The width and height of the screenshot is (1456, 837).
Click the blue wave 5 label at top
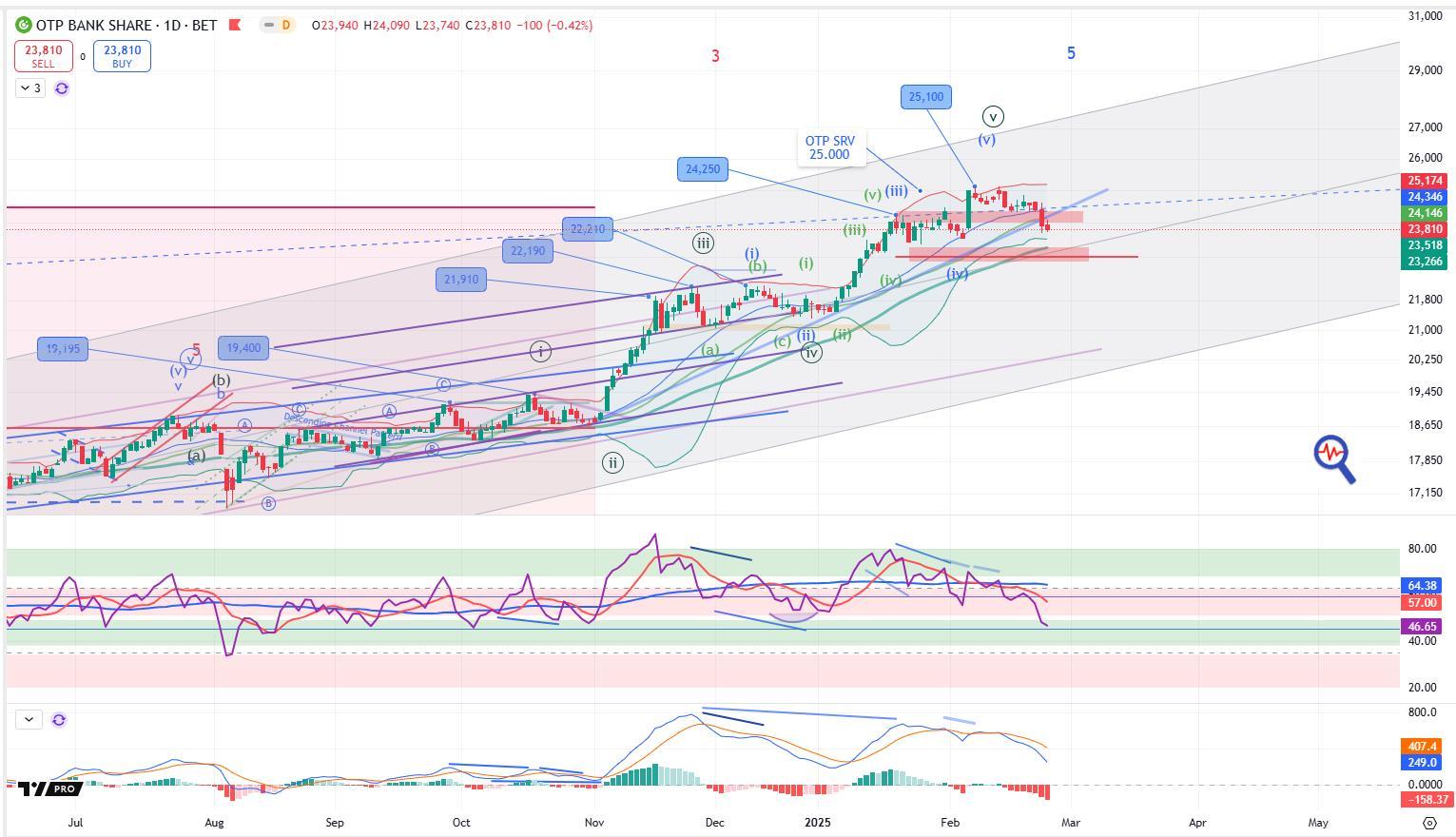[x=1071, y=53]
